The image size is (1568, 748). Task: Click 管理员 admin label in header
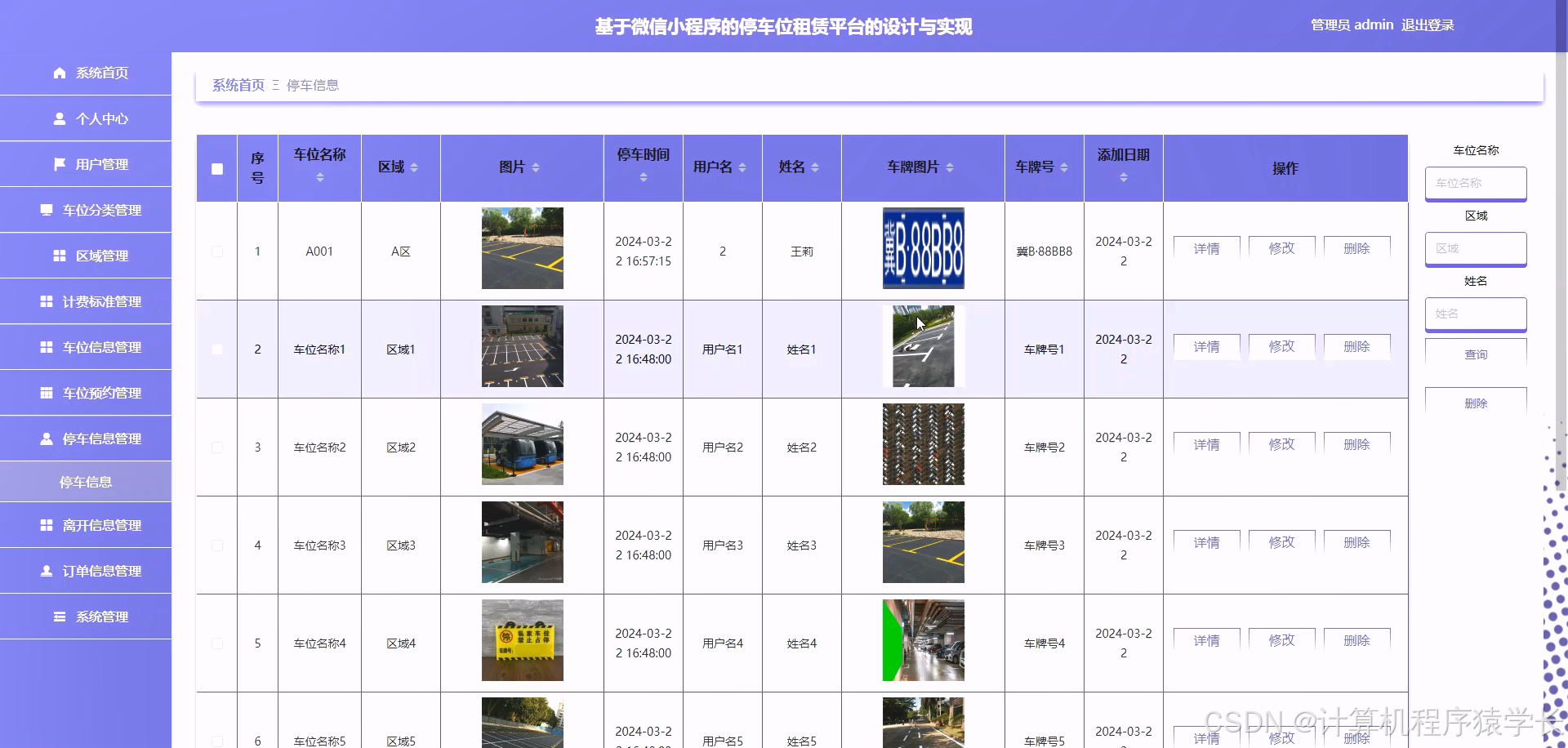pos(1352,25)
